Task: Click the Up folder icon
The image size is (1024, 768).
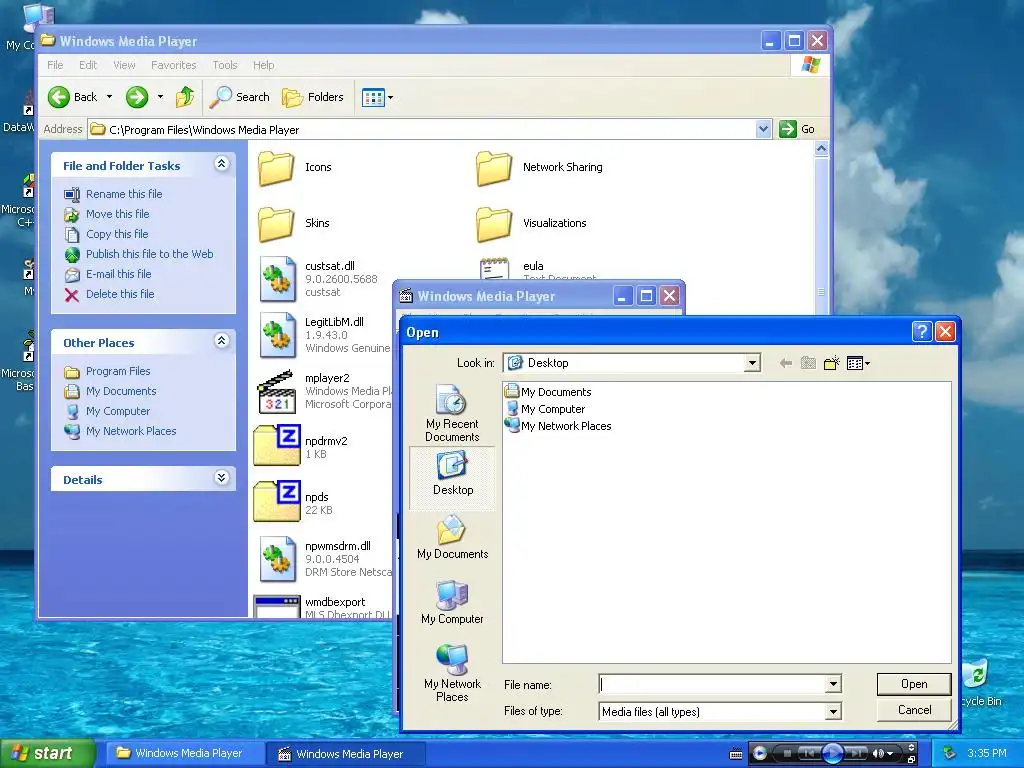Action: (185, 97)
